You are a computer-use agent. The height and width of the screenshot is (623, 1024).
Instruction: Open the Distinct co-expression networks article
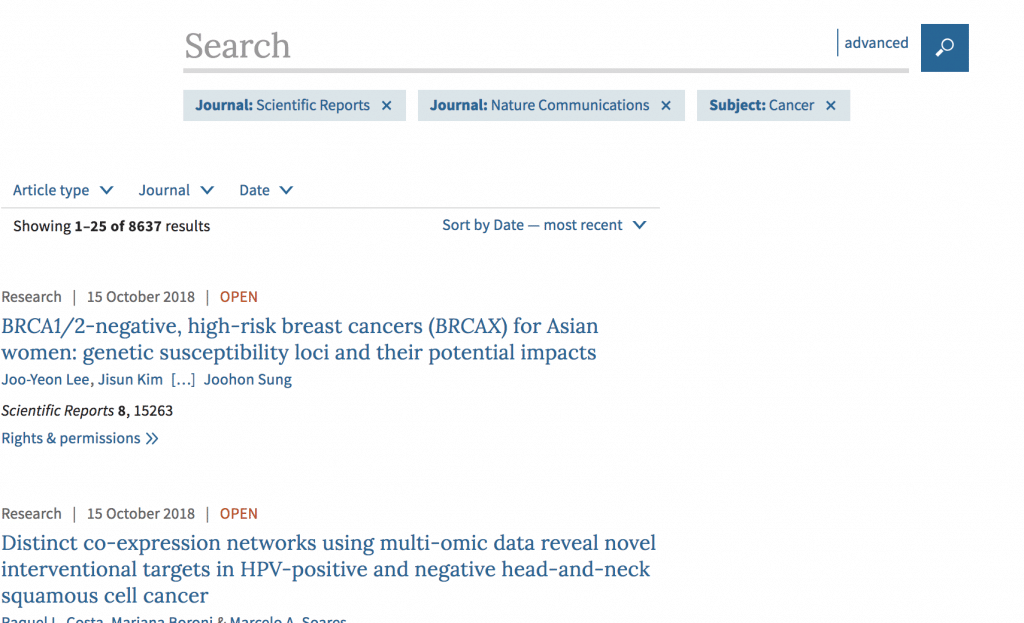coord(328,569)
